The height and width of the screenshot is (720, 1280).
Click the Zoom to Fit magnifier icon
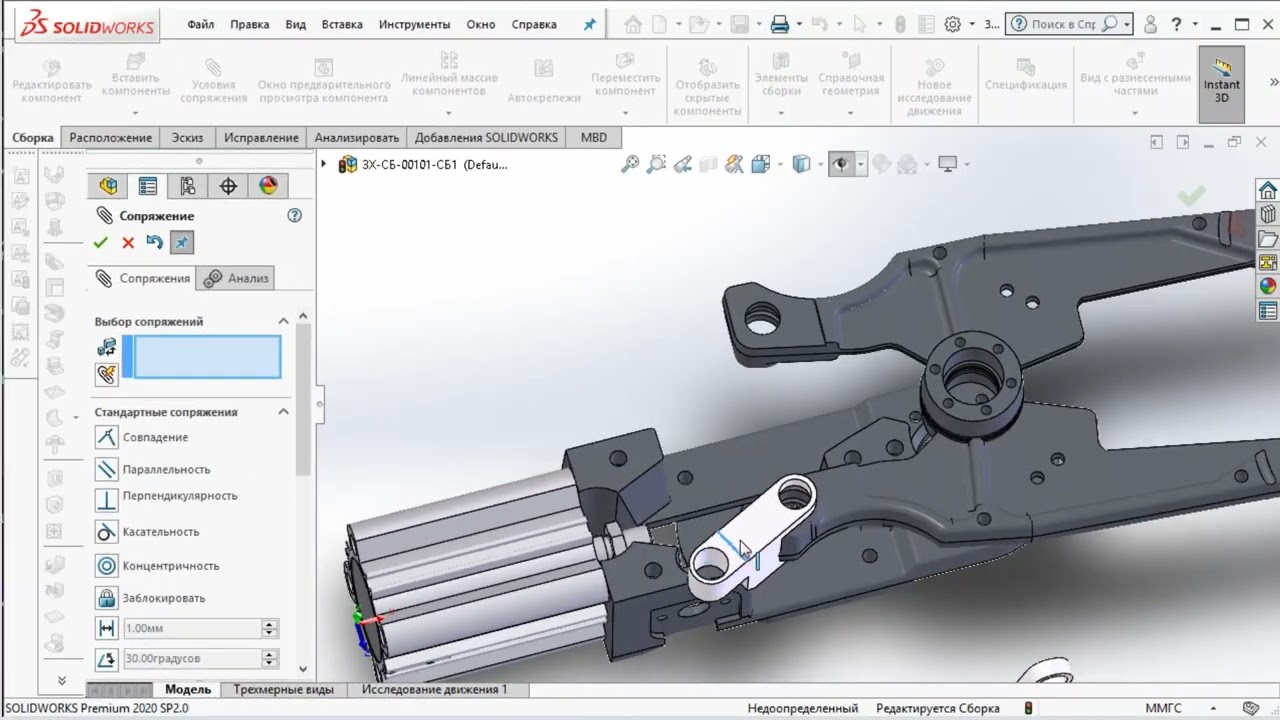click(x=630, y=164)
